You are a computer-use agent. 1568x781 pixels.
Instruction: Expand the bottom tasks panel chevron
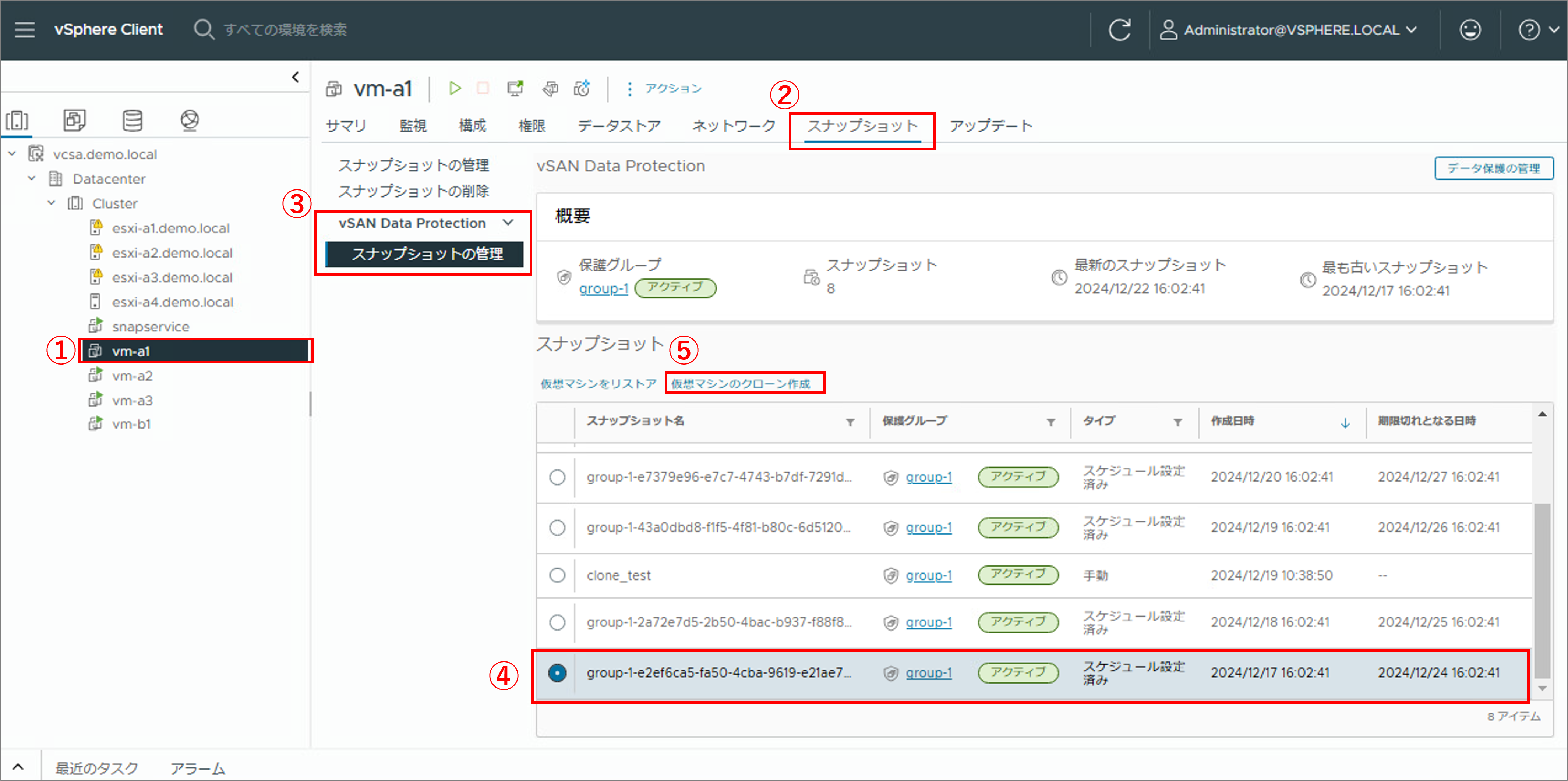[18, 767]
